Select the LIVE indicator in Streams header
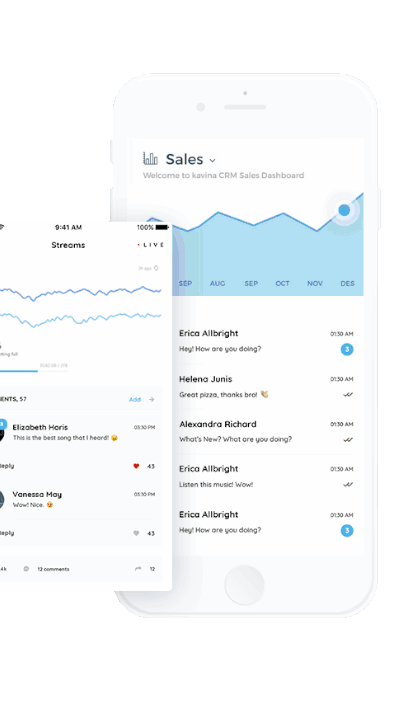Viewport: 395px width, 725px height. 150,245
